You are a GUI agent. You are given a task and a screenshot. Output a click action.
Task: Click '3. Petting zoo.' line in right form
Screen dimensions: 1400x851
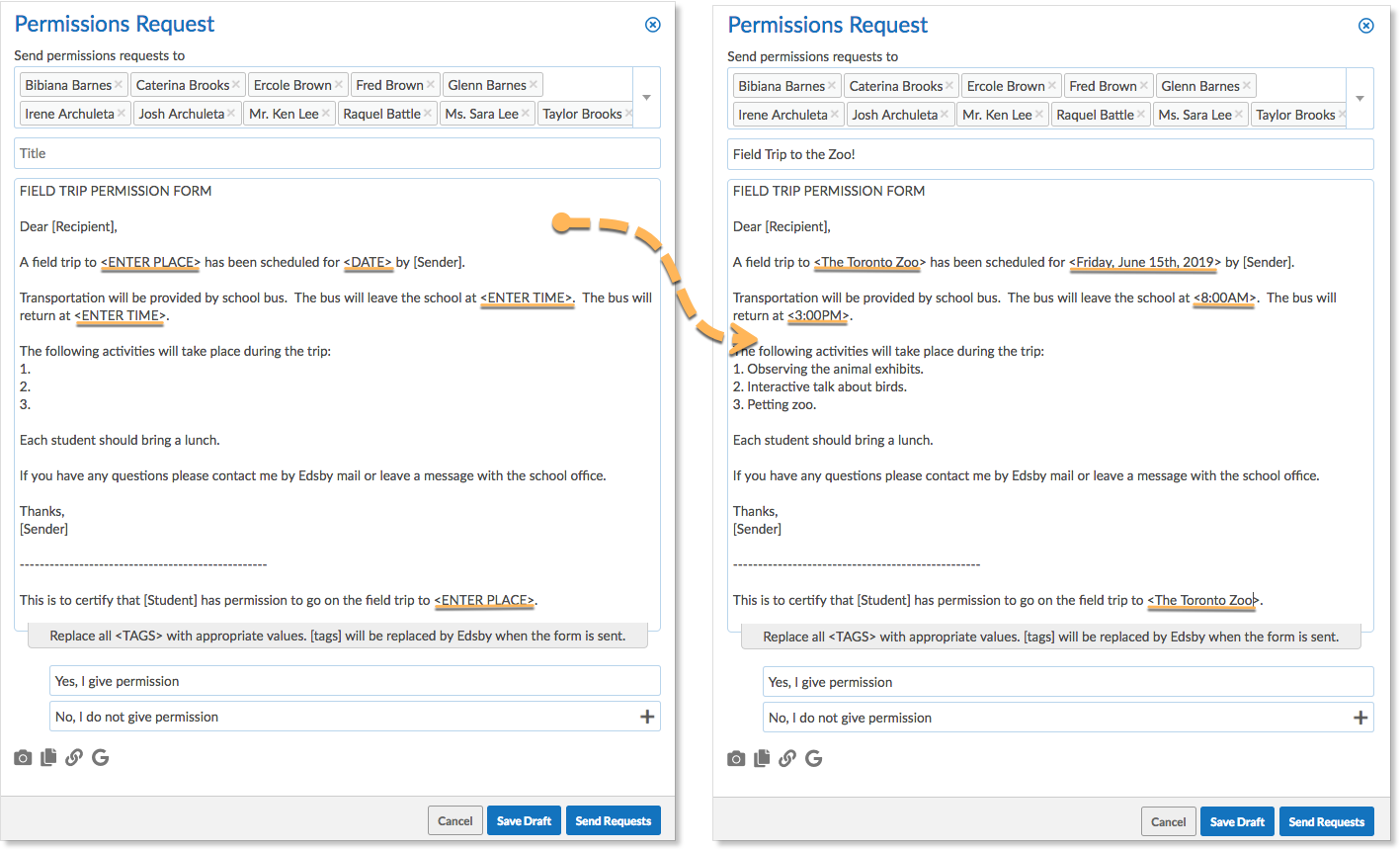point(775,404)
